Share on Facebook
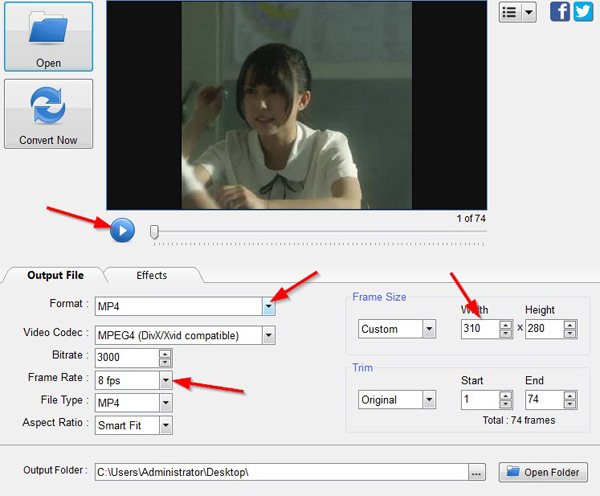The image size is (600, 496). tap(559, 11)
